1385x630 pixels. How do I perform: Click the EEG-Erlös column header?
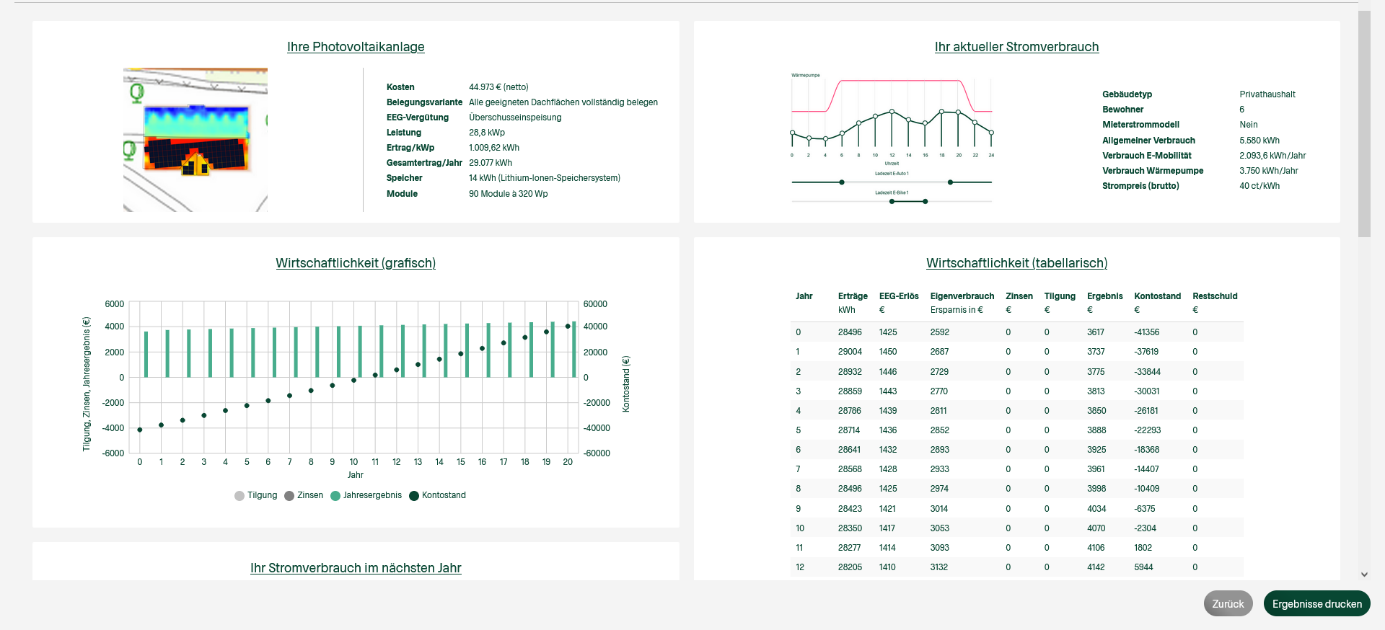coord(899,296)
